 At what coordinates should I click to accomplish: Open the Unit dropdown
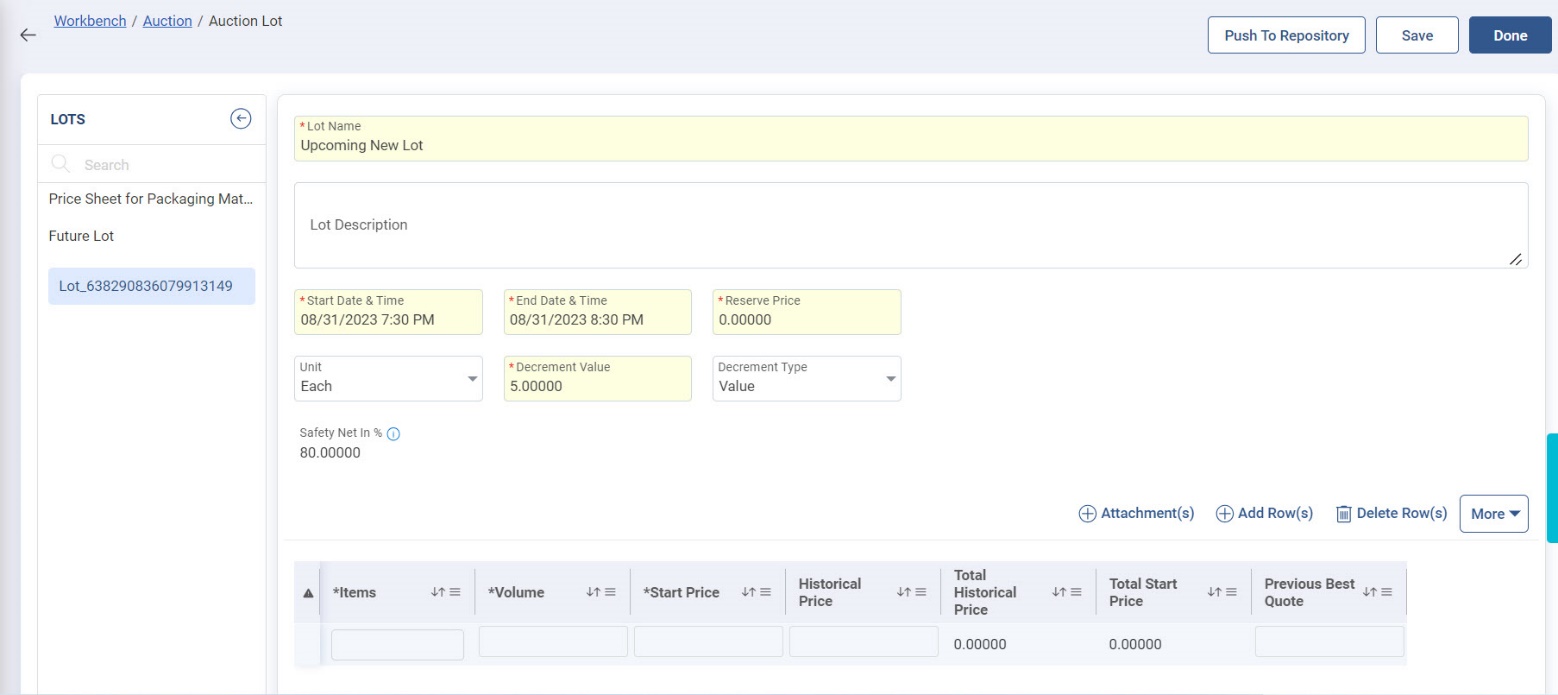(x=472, y=380)
